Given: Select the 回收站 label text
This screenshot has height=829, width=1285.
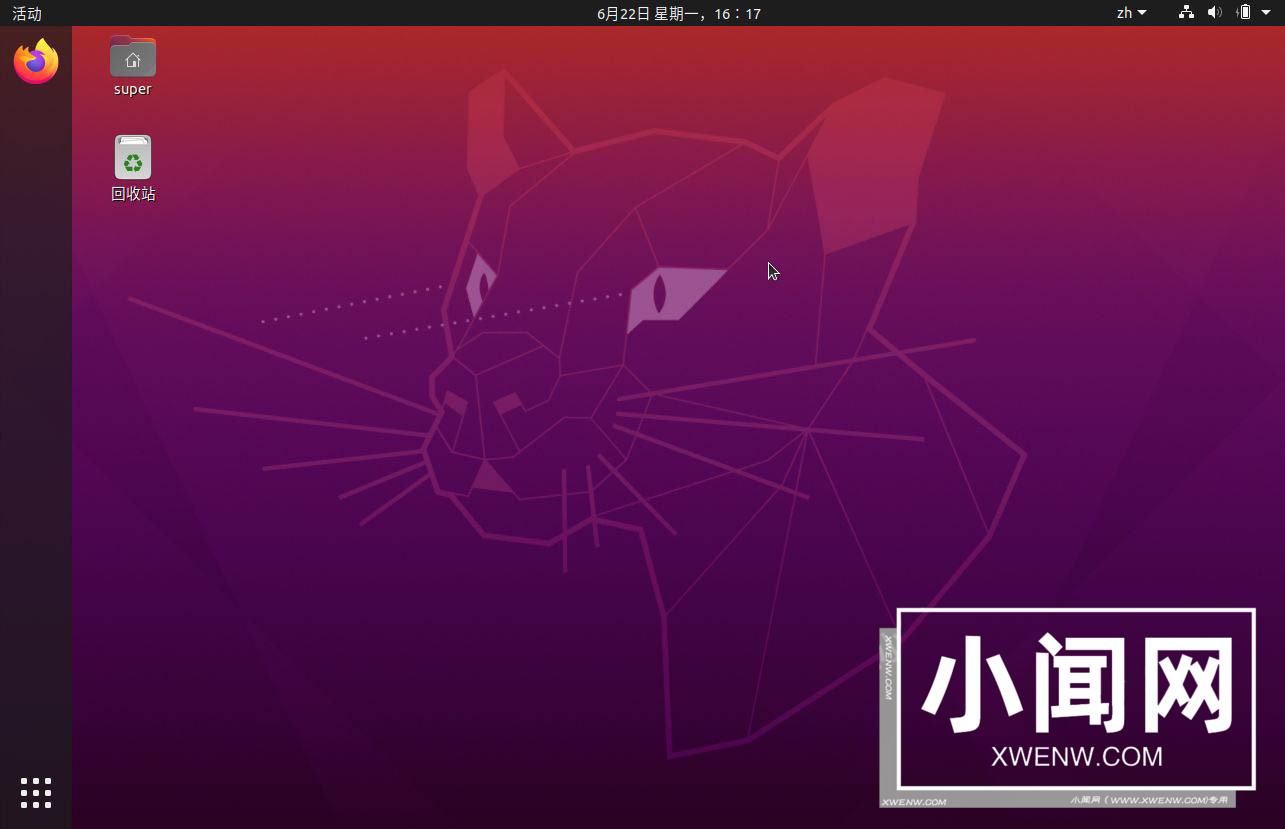Looking at the screenshot, I should coord(133,194).
